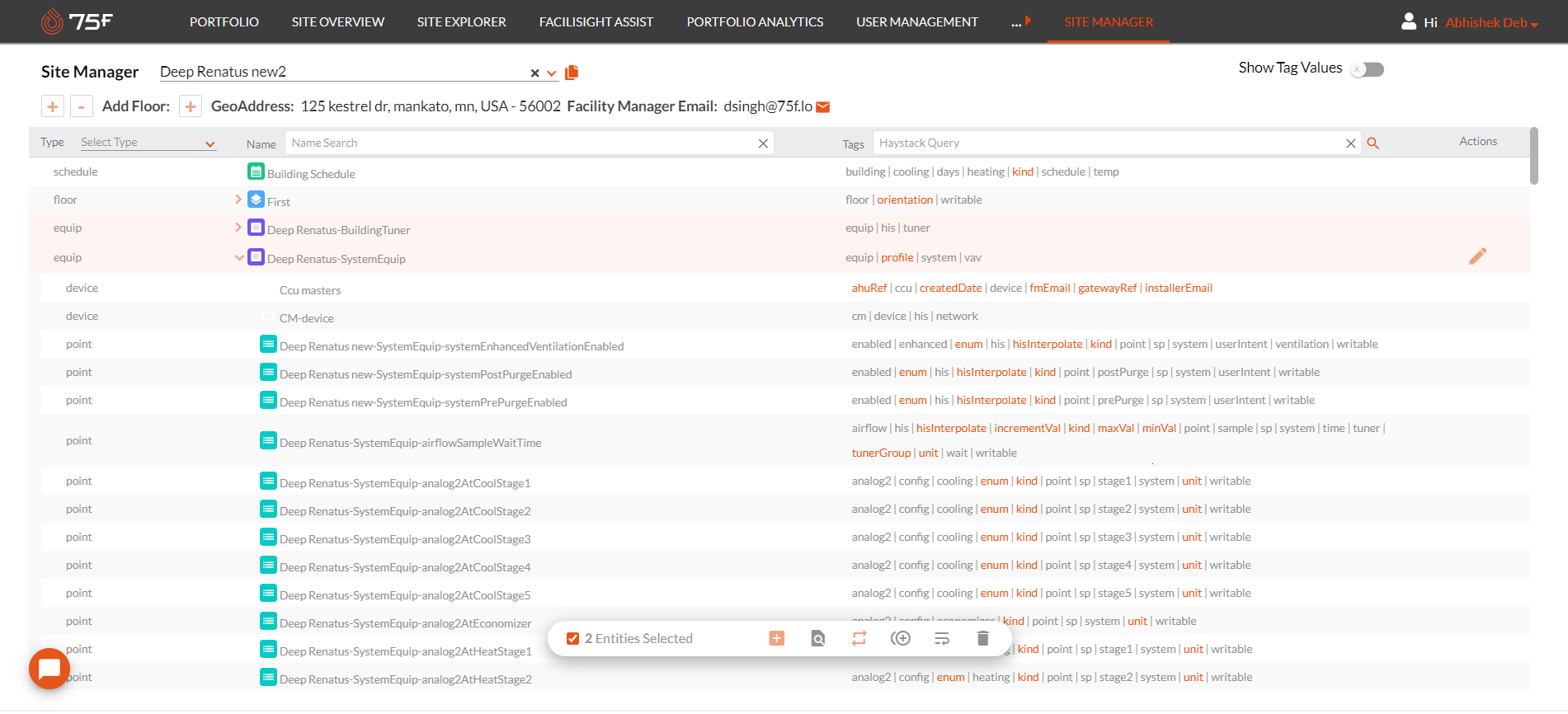Viewport: 1568px width, 714px height.
Task: Delete selected entities with trash icon
Action: (x=982, y=638)
